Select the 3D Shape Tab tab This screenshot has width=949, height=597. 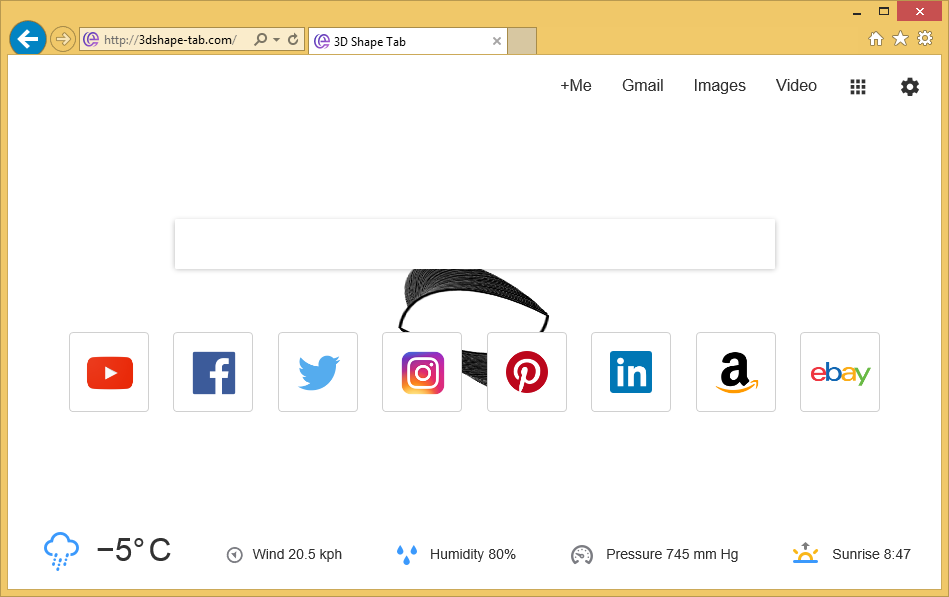click(x=400, y=41)
